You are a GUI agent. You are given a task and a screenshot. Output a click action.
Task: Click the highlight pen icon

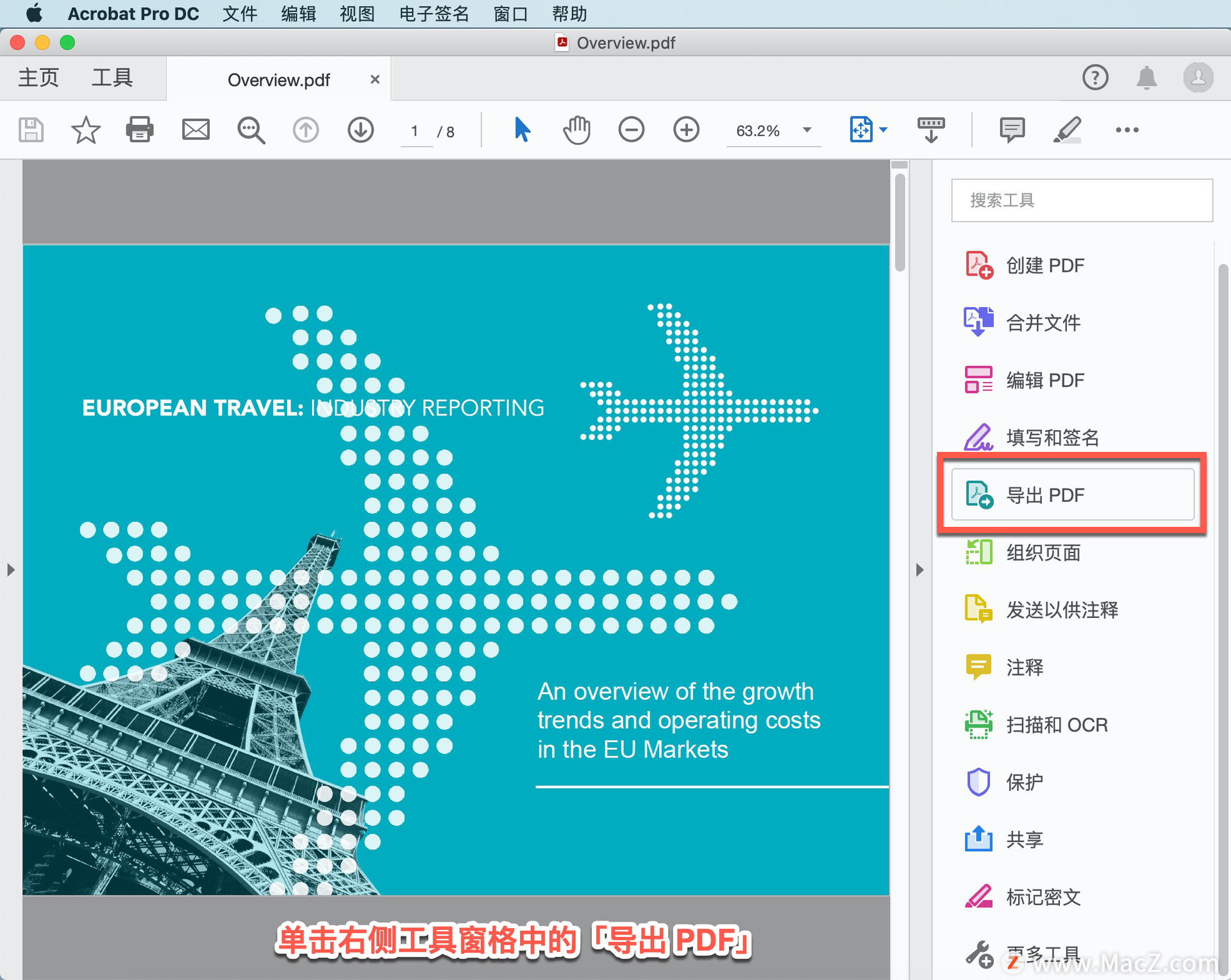point(1067,130)
